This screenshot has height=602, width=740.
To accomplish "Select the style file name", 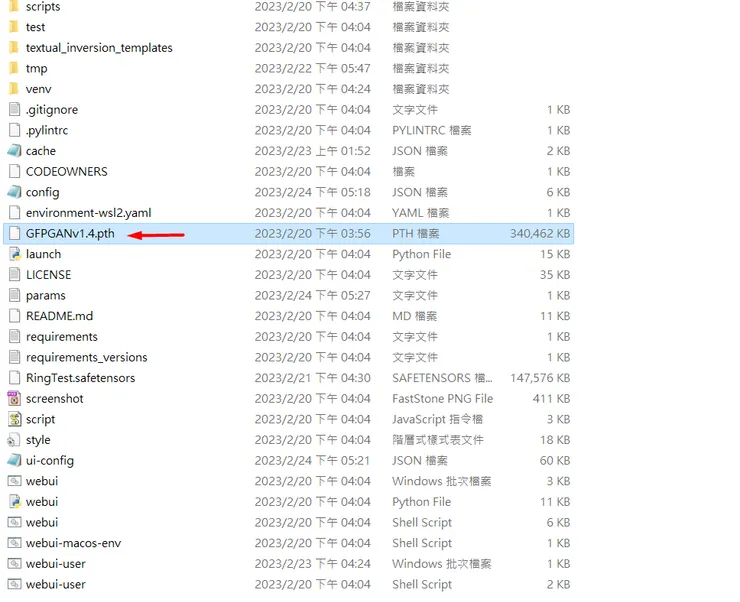I will click(38, 440).
